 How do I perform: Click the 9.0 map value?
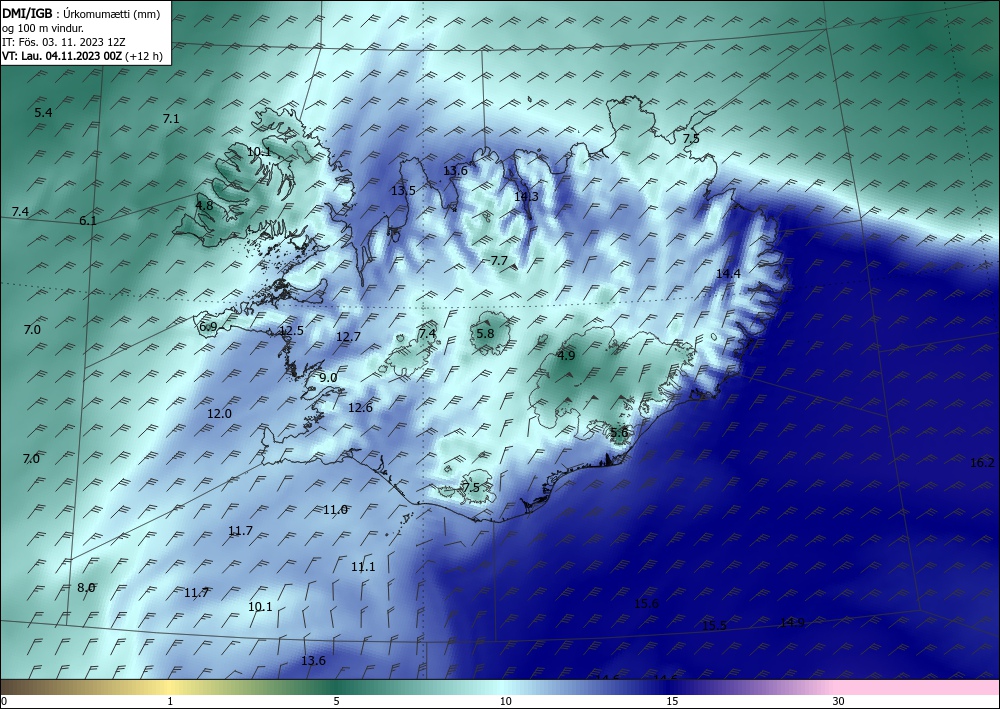(328, 377)
